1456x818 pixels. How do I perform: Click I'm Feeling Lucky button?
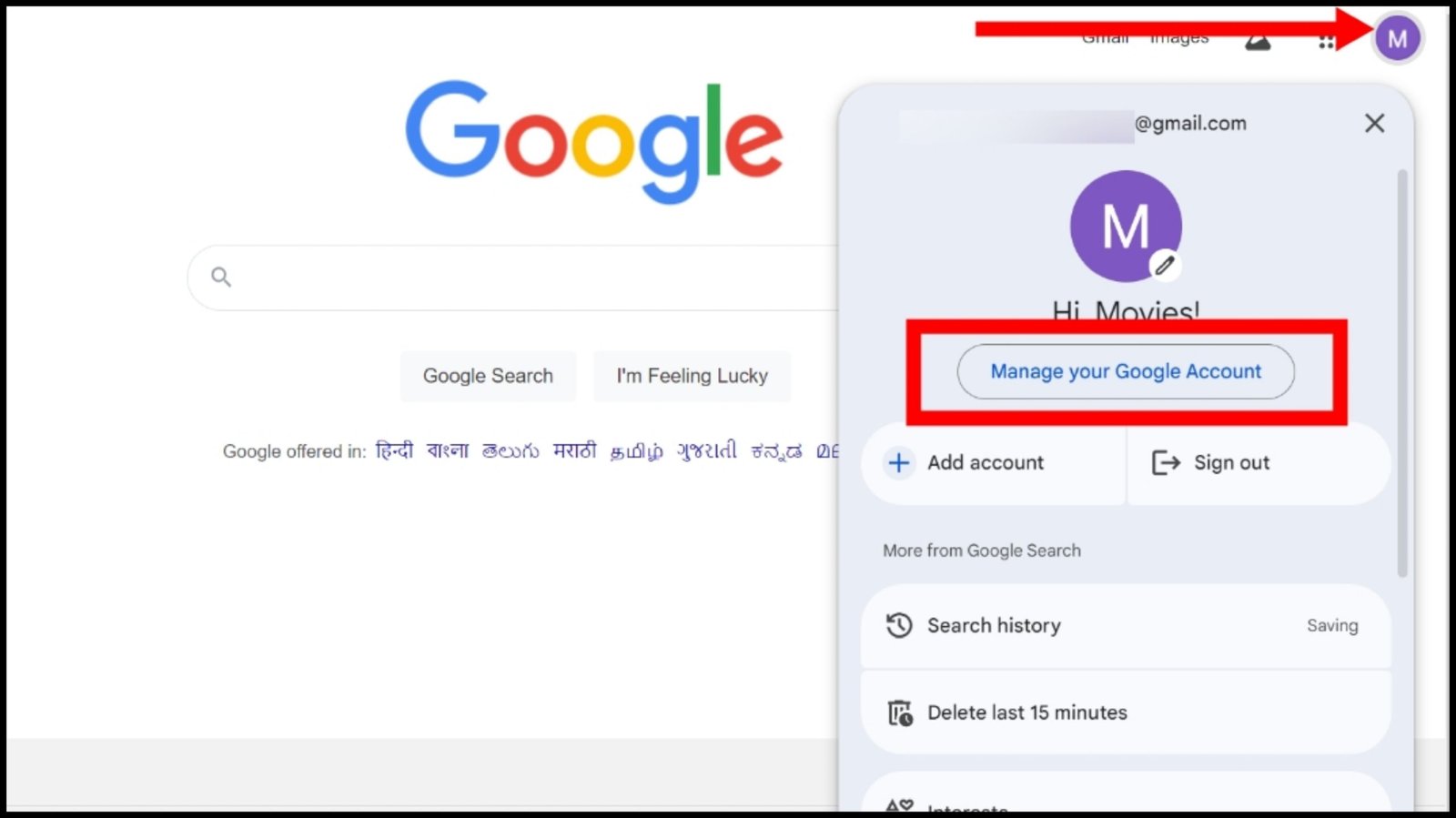(692, 376)
